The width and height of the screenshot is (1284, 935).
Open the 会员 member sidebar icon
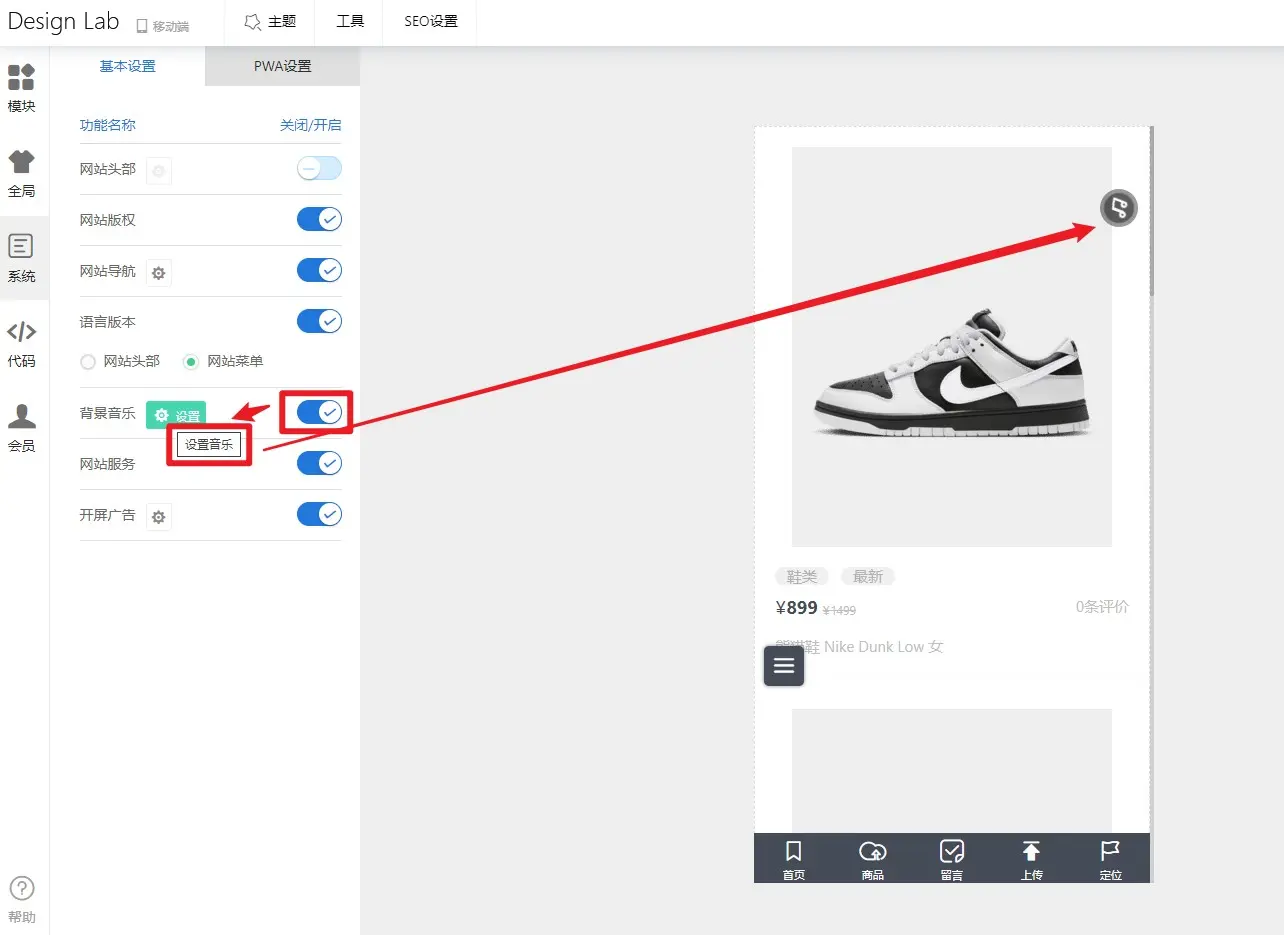[x=22, y=428]
